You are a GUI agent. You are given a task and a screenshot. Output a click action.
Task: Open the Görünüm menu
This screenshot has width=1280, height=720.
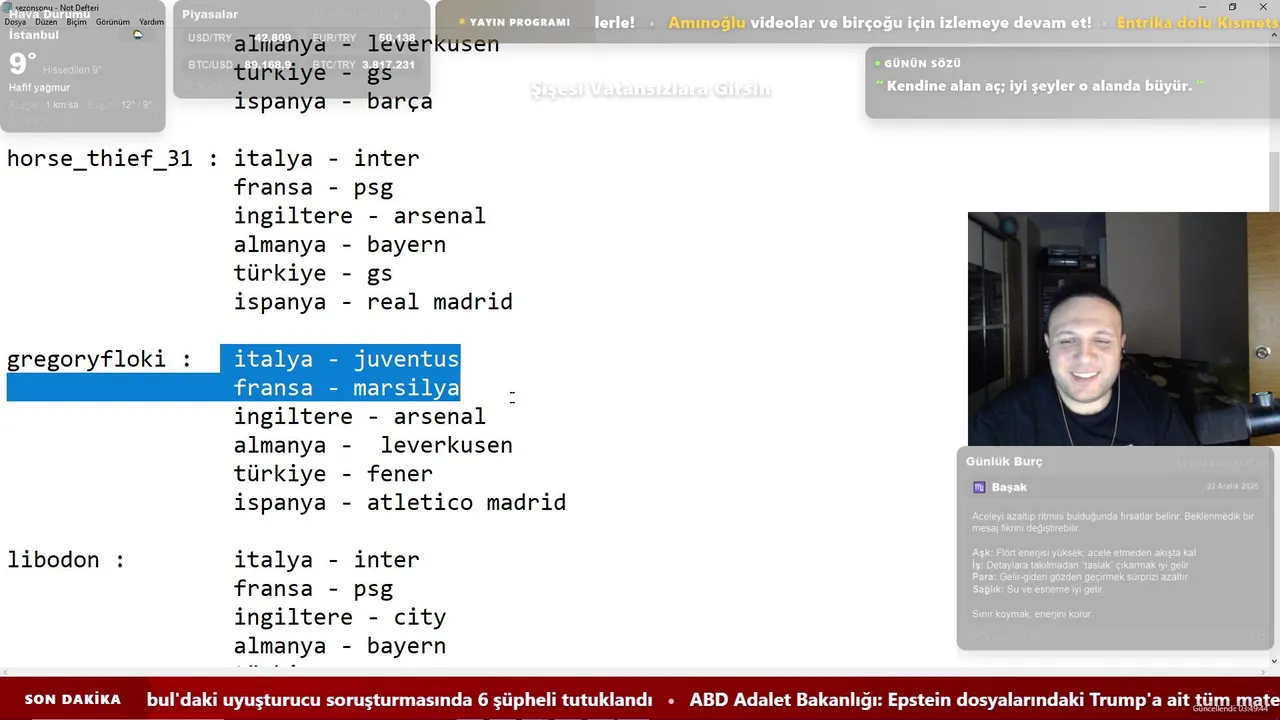(x=113, y=22)
